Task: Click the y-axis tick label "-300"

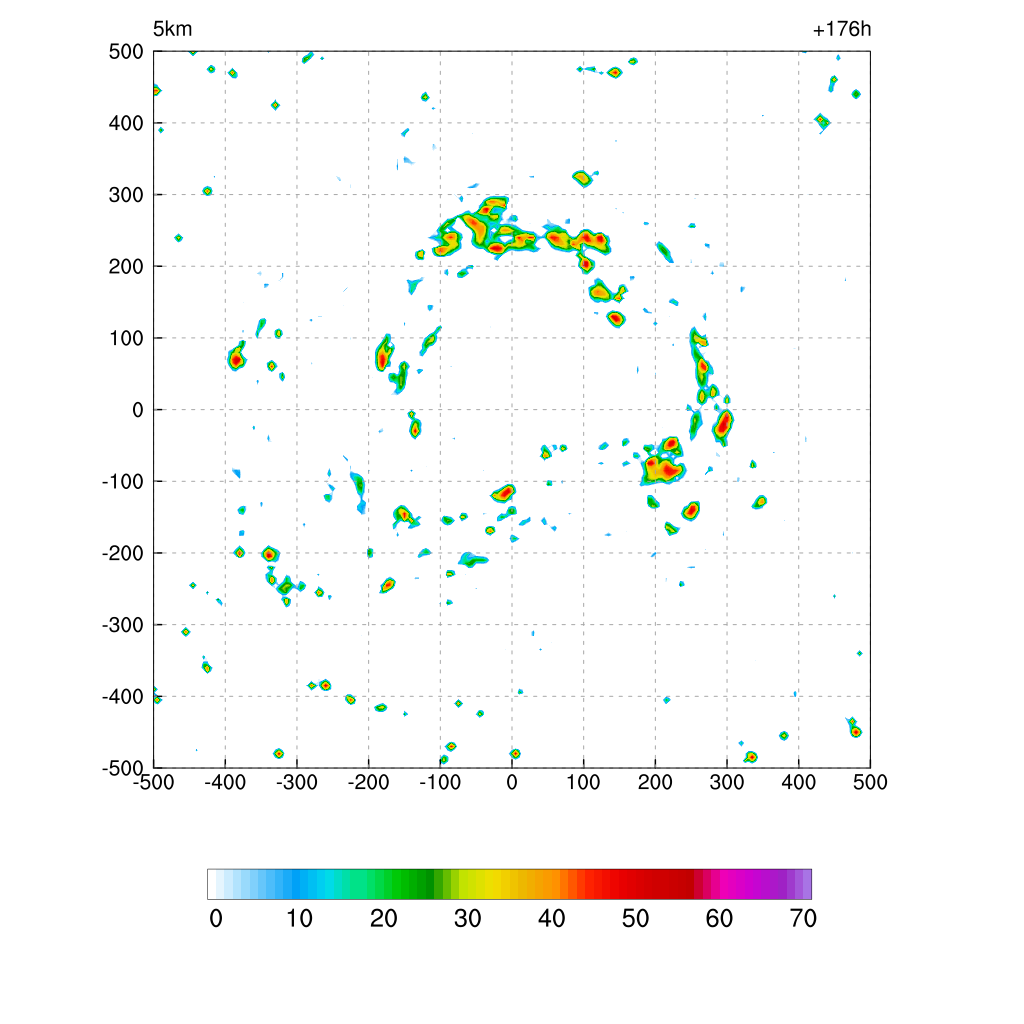Action: 123,626
